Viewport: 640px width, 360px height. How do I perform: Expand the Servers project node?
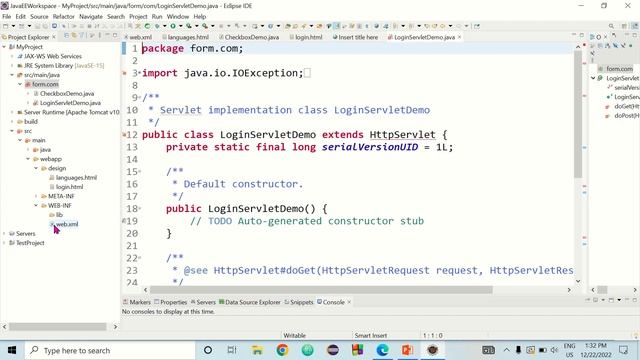pos(4,233)
